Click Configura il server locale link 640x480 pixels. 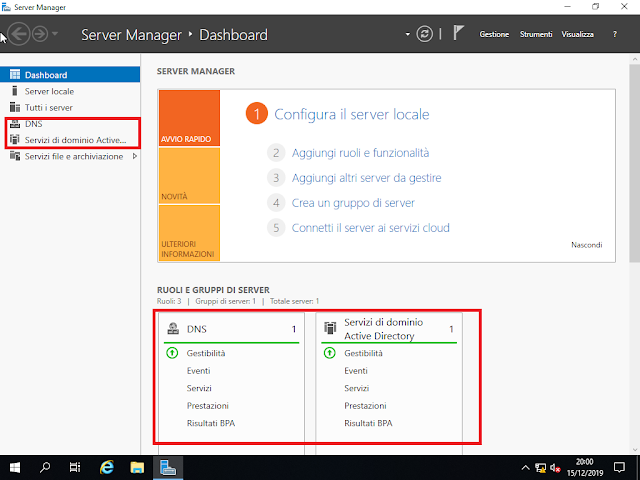(351, 114)
